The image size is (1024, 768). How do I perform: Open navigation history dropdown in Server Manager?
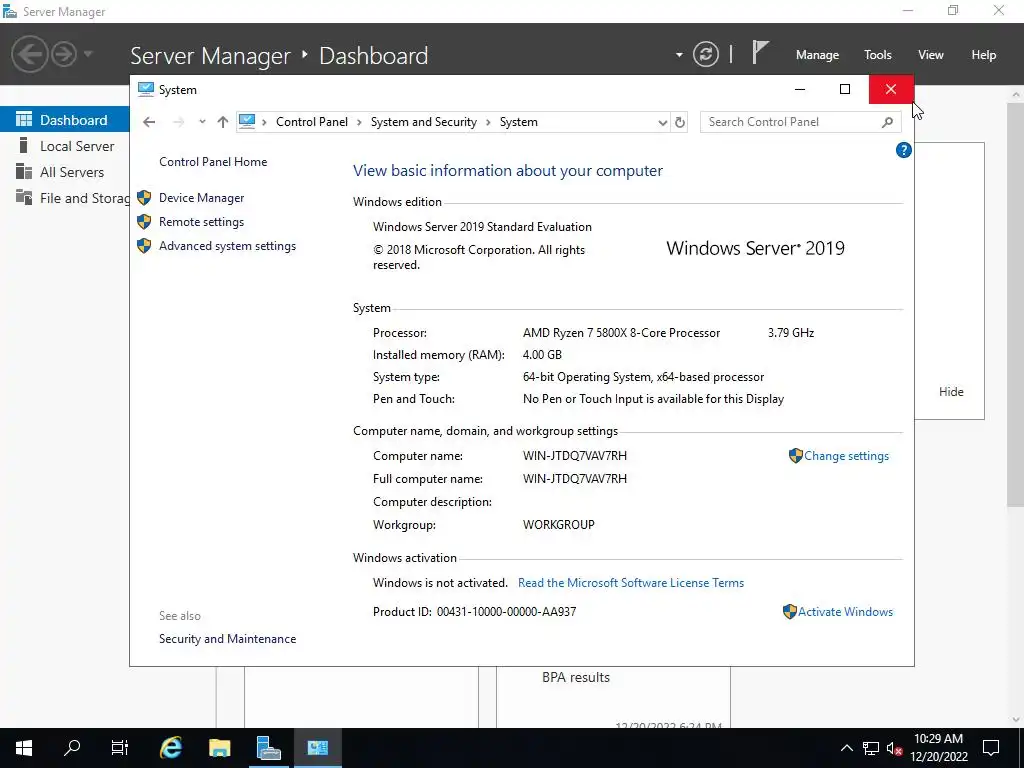click(88, 54)
